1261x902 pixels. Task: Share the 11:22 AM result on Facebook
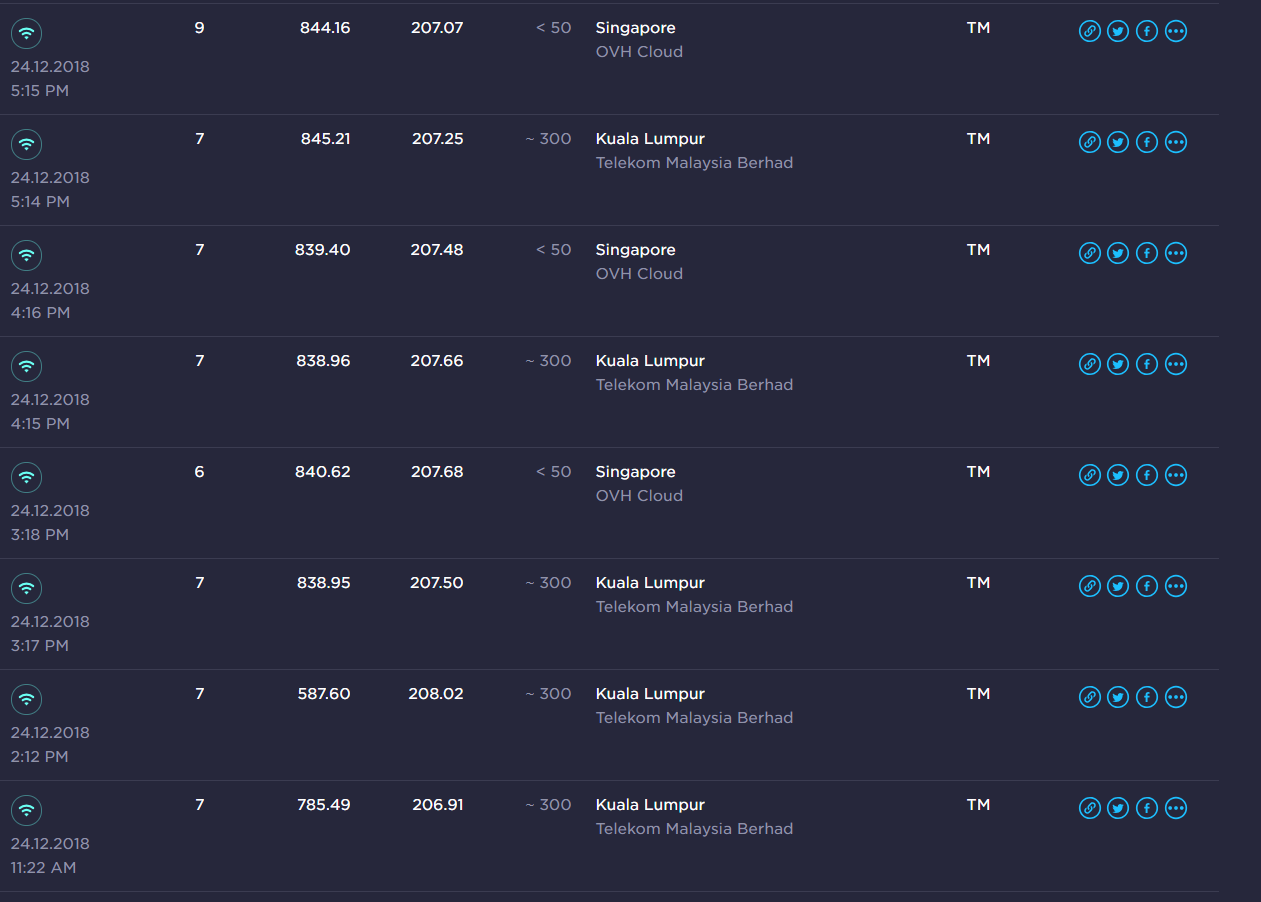click(x=1147, y=809)
